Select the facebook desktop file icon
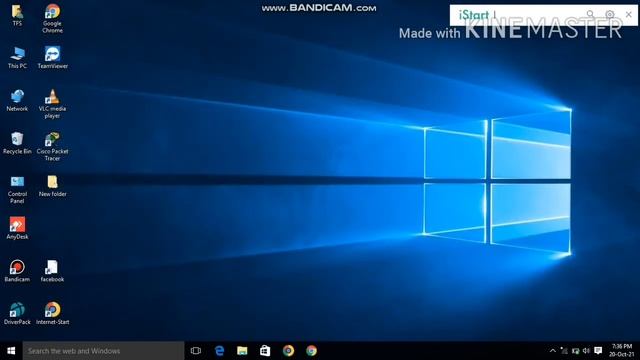This screenshot has width=640, height=360. 52,271
